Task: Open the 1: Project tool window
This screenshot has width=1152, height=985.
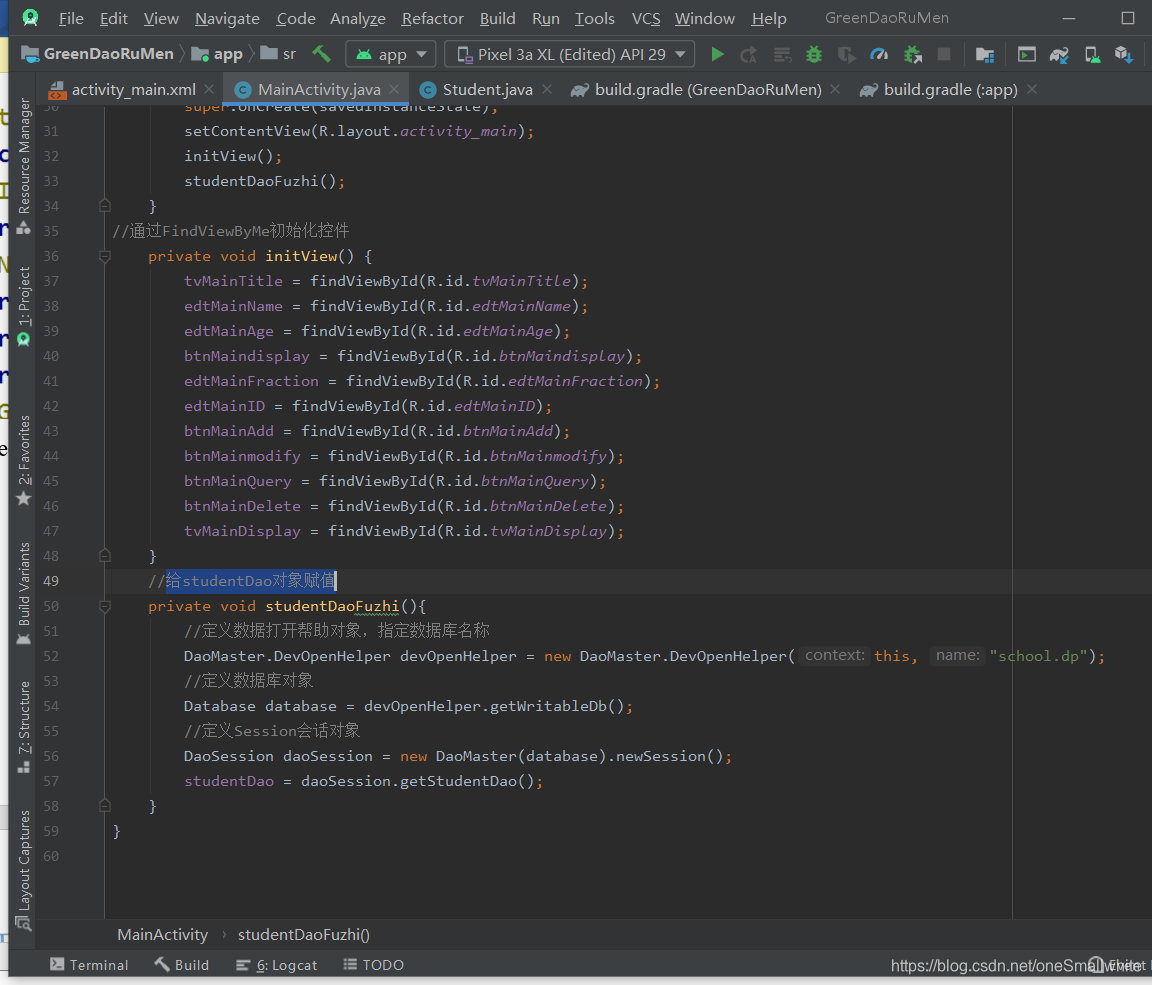Action: 24,305
